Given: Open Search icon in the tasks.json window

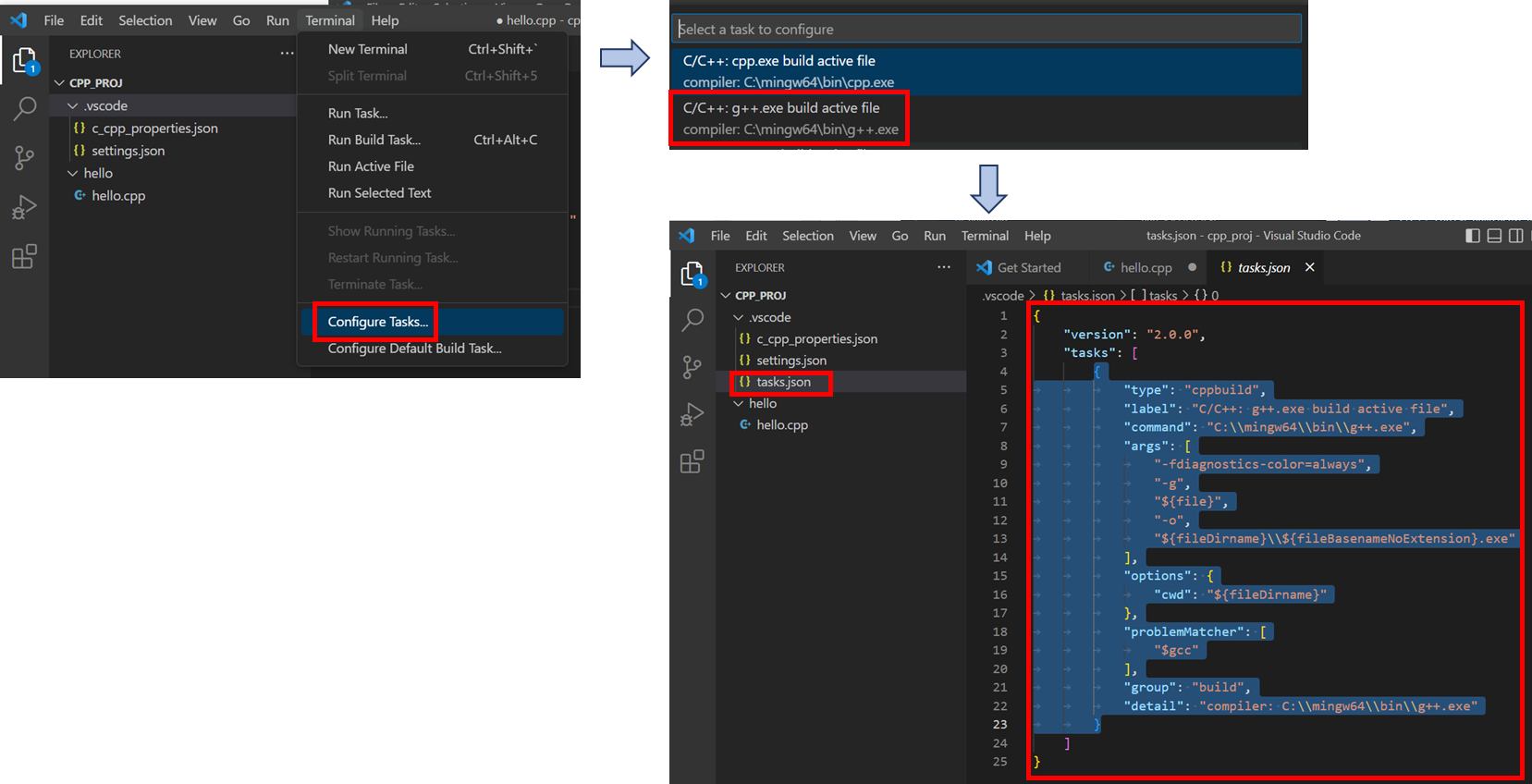Looking at the screenshot, I should point(692,320).
